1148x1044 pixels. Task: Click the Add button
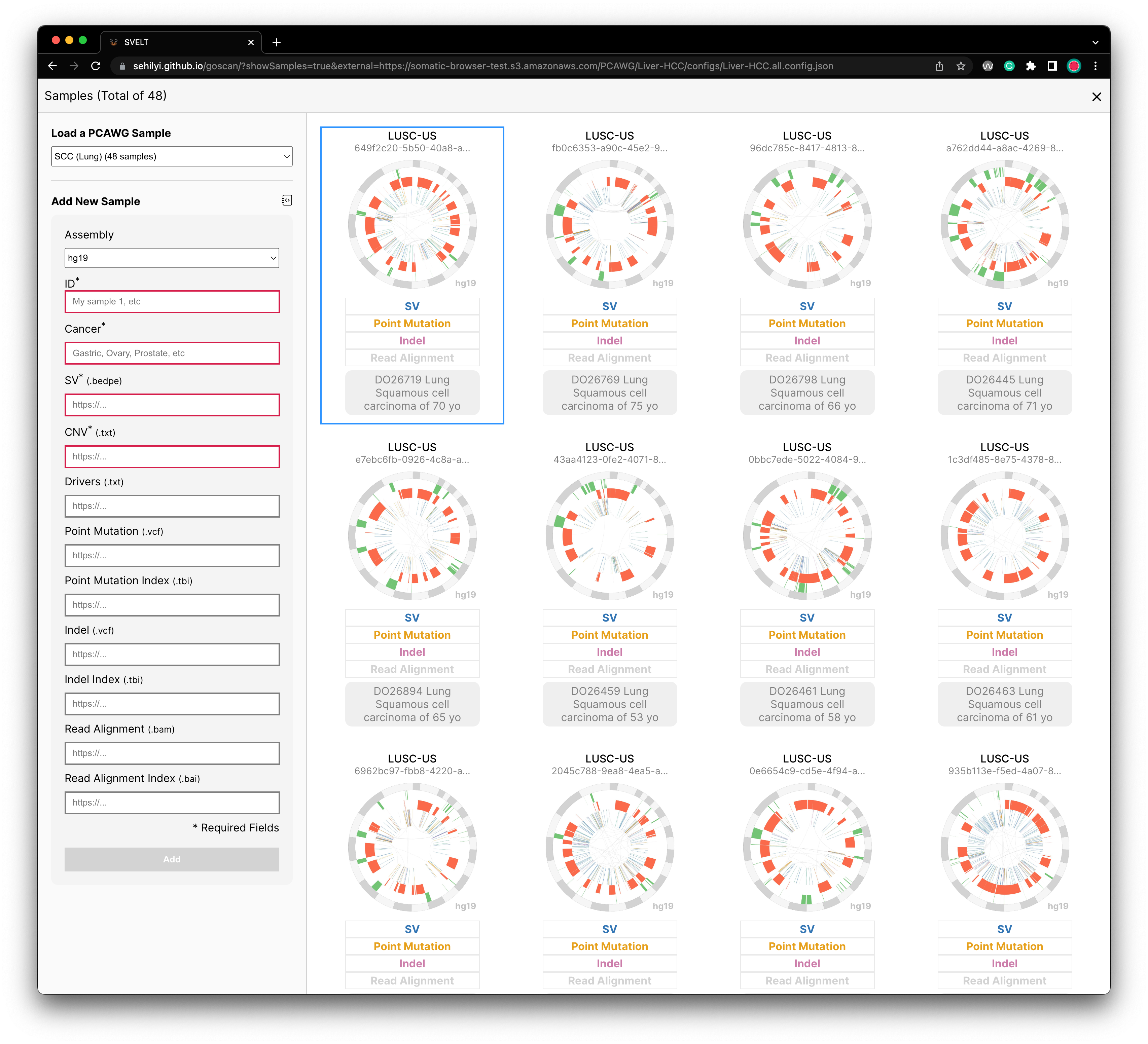172,860
